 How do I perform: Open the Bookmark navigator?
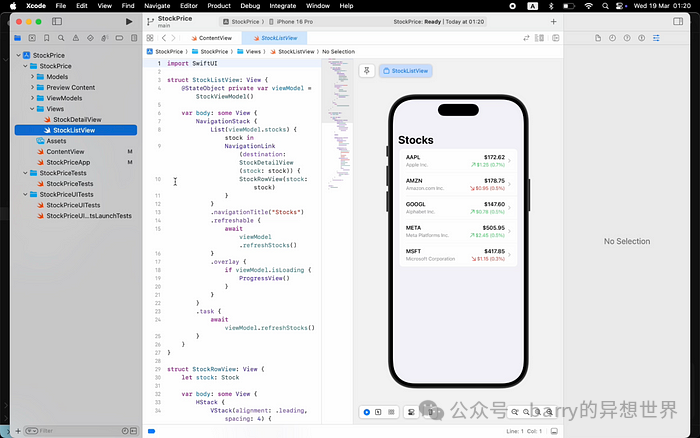pos(46,38)
